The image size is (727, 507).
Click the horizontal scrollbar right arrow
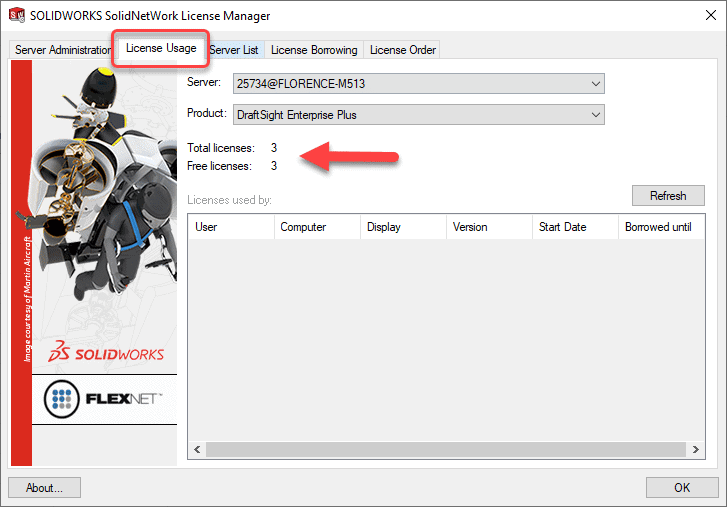(697, 451)
